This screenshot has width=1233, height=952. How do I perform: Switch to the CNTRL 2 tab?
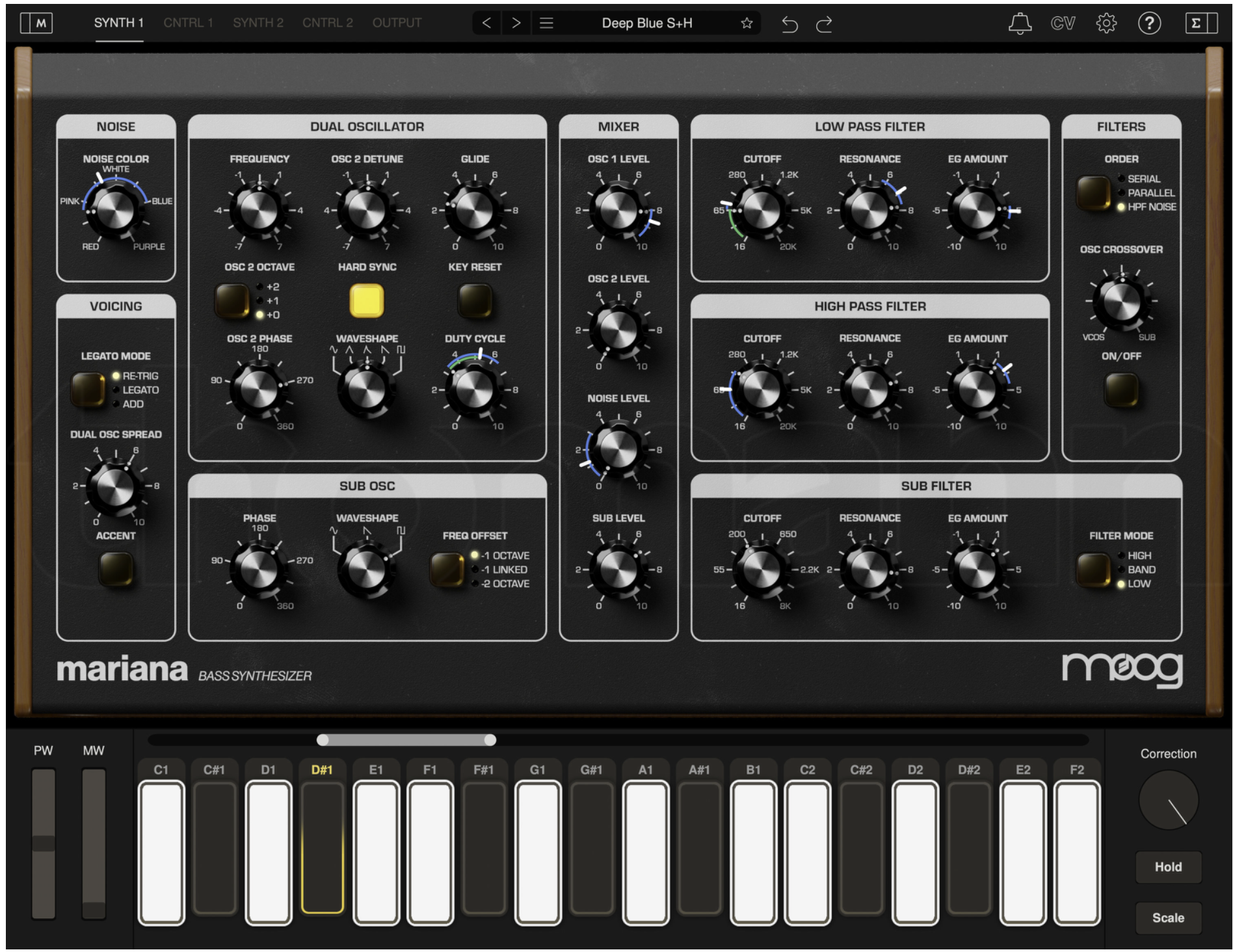tap(327, 23)
